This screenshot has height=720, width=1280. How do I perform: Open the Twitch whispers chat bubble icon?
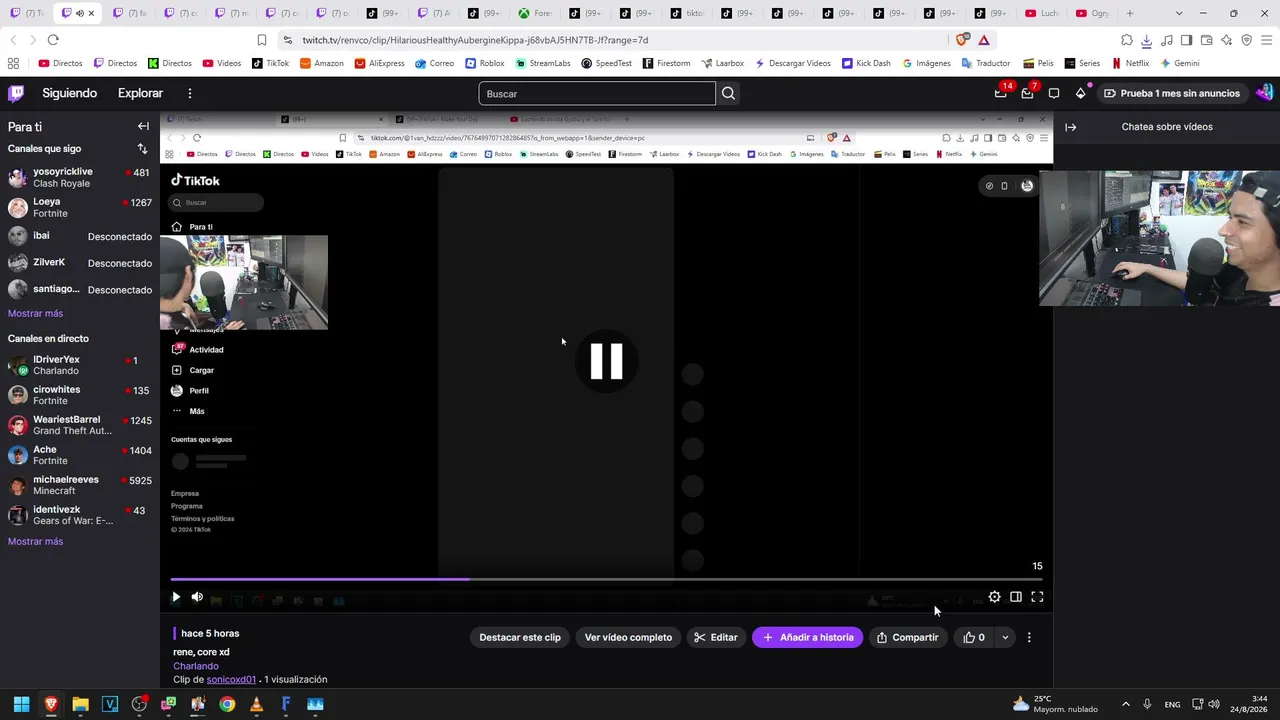point(1054,93)
